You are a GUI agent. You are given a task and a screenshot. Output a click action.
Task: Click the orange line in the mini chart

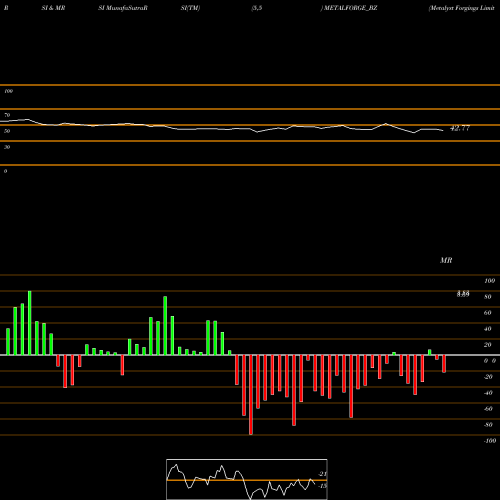(247, 480)
